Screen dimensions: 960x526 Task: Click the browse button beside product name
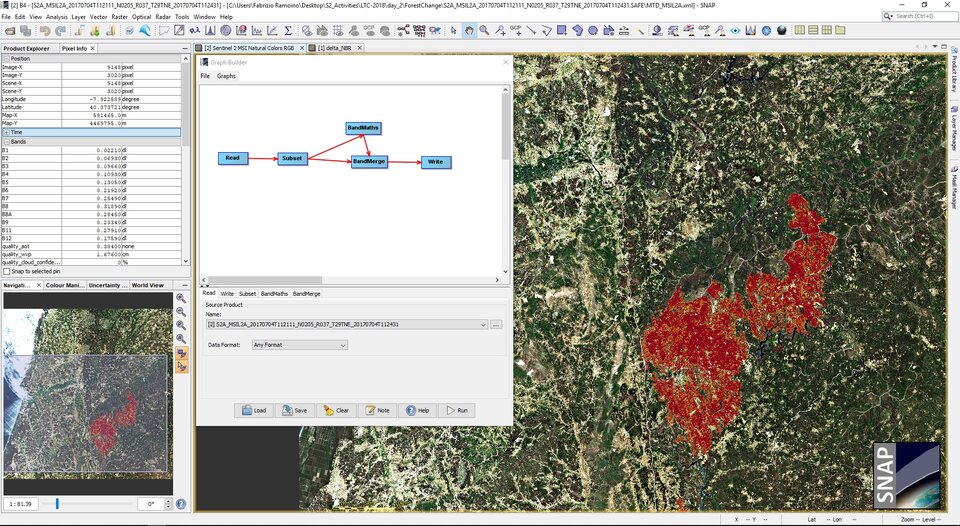coord(497,325)
